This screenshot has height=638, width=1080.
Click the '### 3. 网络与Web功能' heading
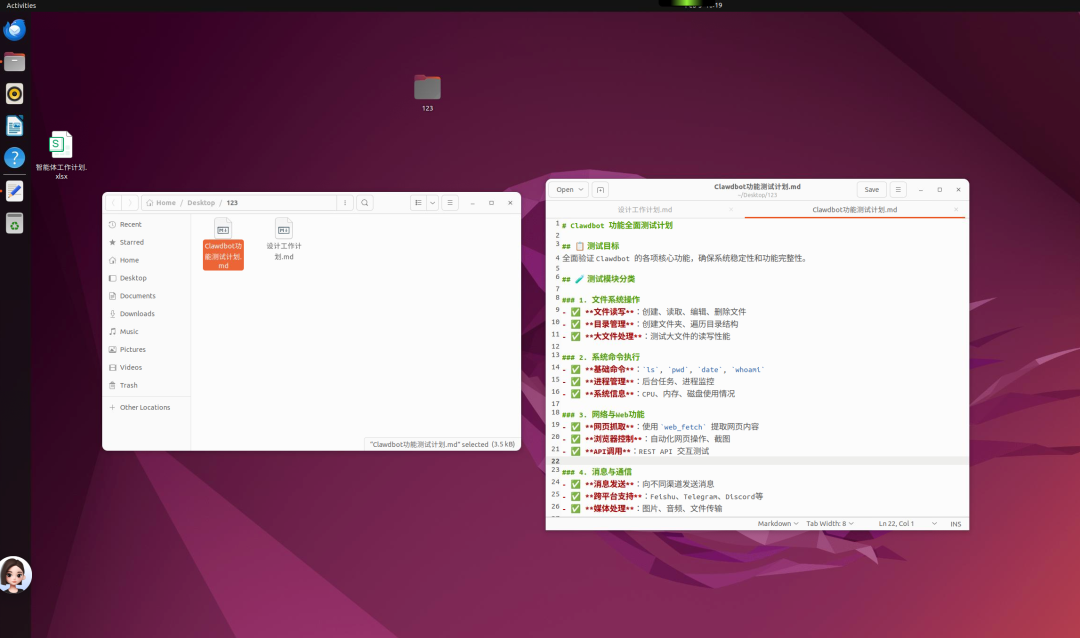603,415
